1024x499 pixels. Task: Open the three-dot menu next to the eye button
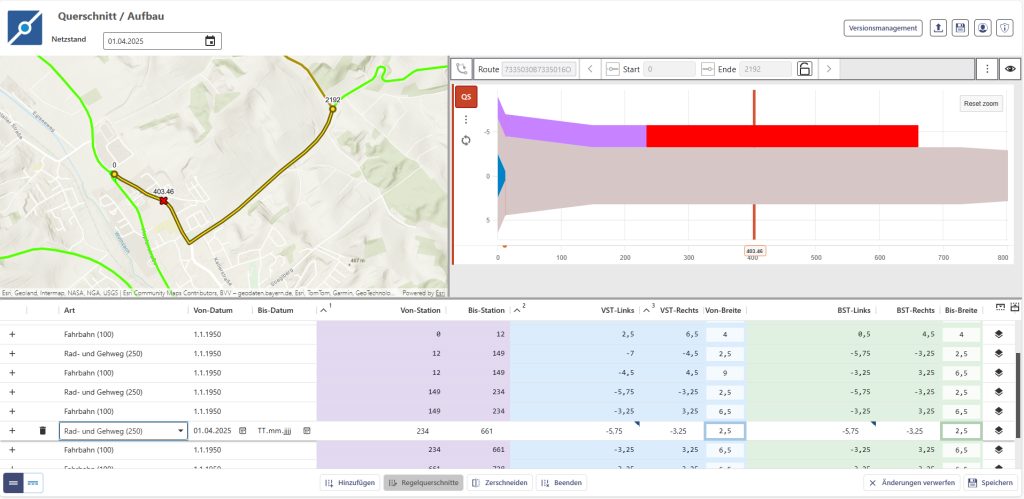point(987,69)
